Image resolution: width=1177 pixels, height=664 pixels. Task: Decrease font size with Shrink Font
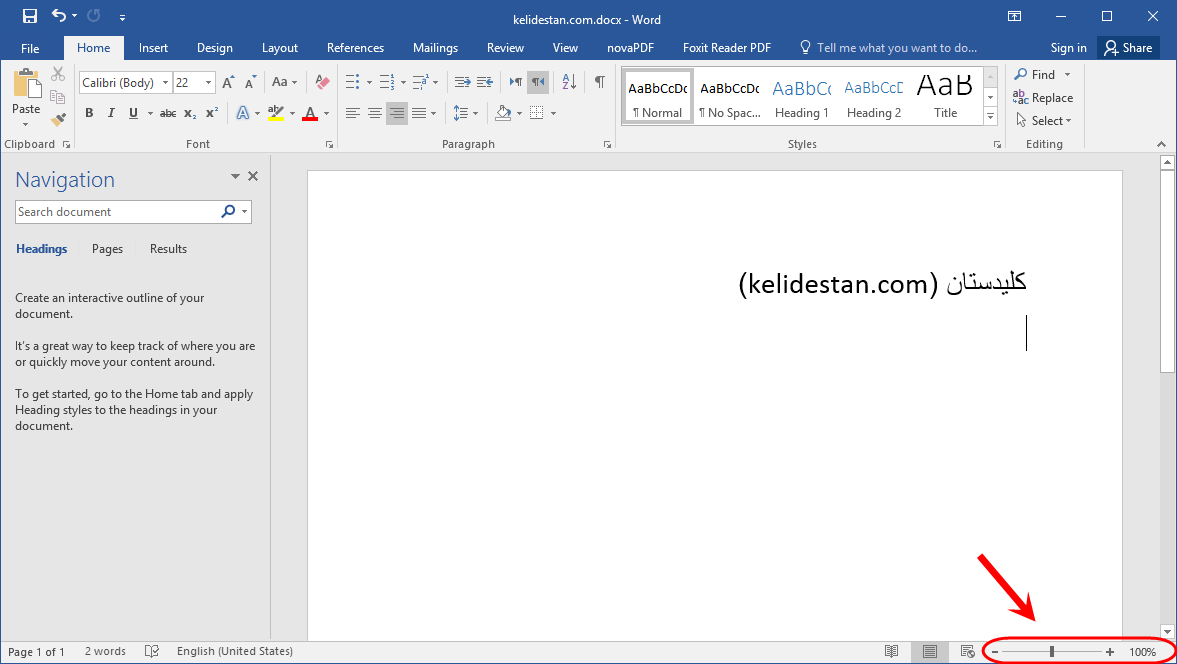click(x=250, y=83)
